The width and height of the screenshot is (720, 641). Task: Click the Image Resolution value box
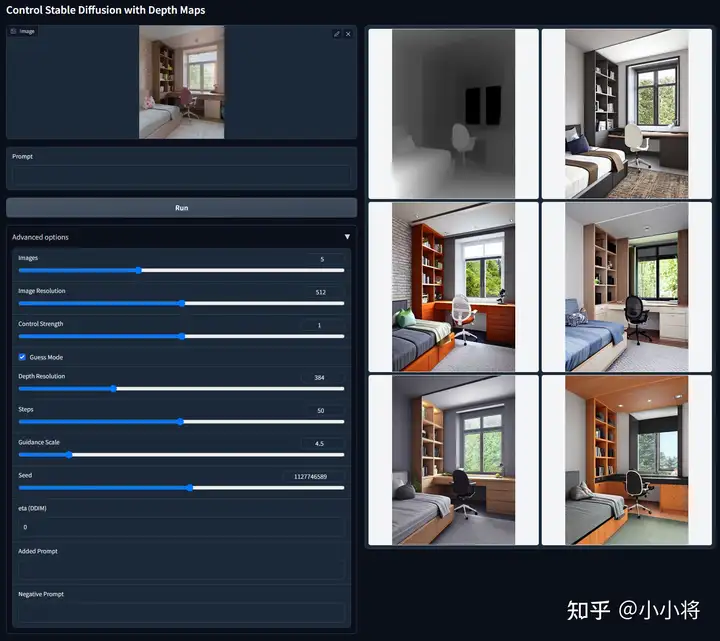pos(319,292)
